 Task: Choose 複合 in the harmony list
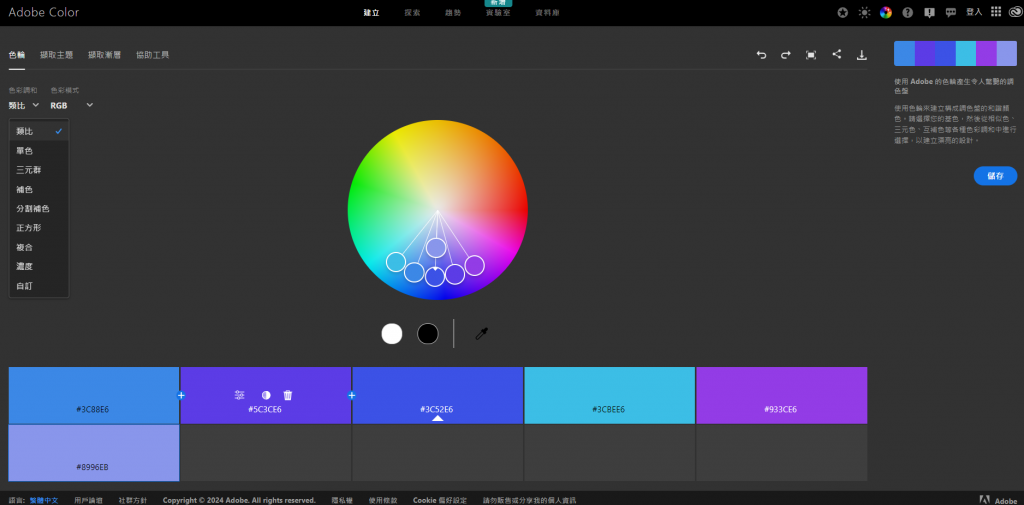tap(39, 248)
